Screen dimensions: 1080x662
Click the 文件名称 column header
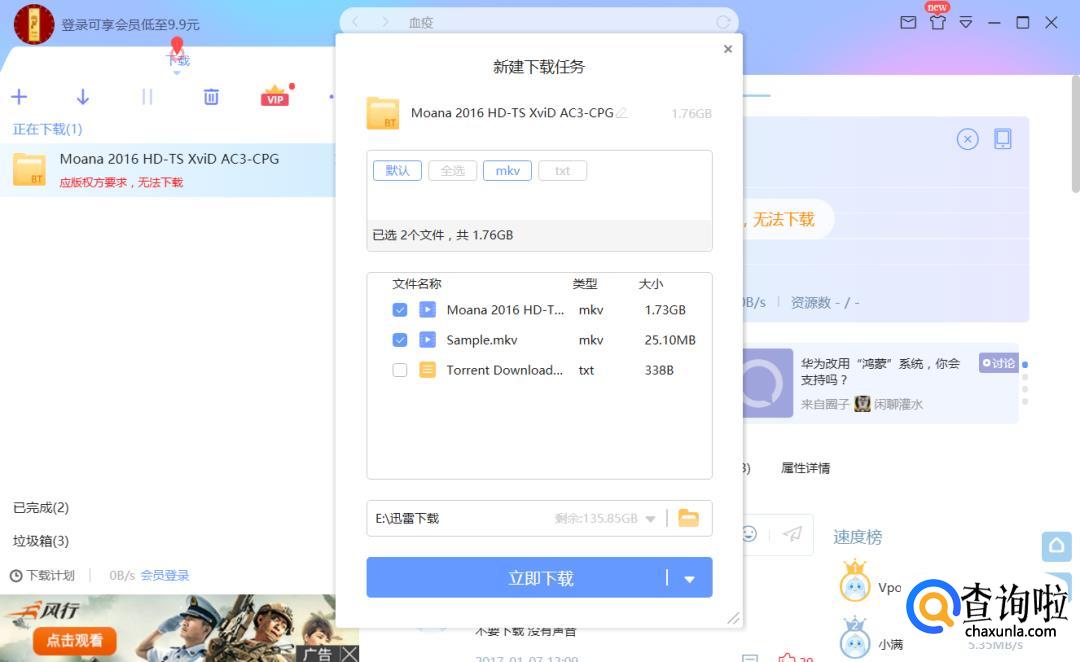pos(417,284)
